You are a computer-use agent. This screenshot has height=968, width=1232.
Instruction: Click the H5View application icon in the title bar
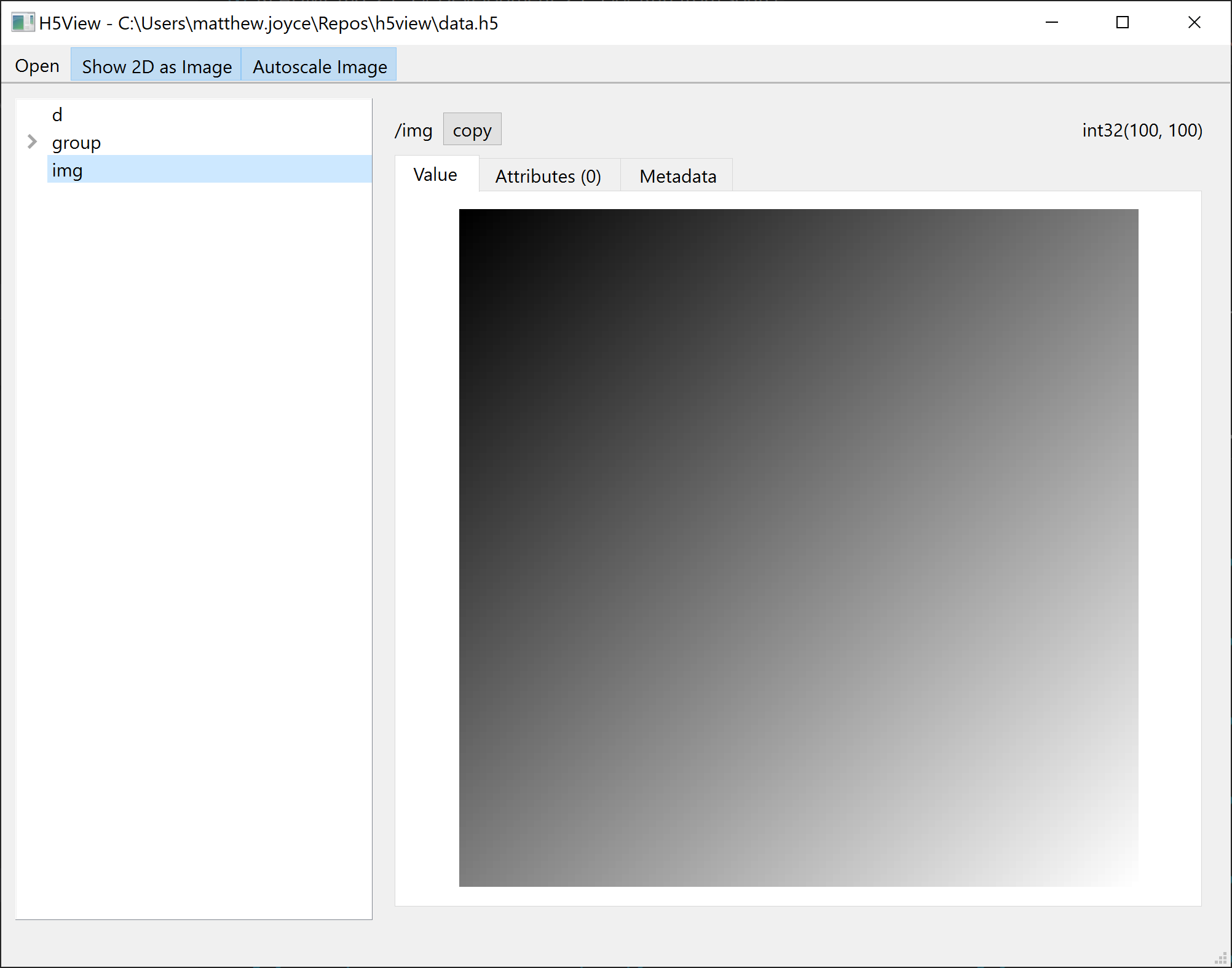tap(23, 23)
